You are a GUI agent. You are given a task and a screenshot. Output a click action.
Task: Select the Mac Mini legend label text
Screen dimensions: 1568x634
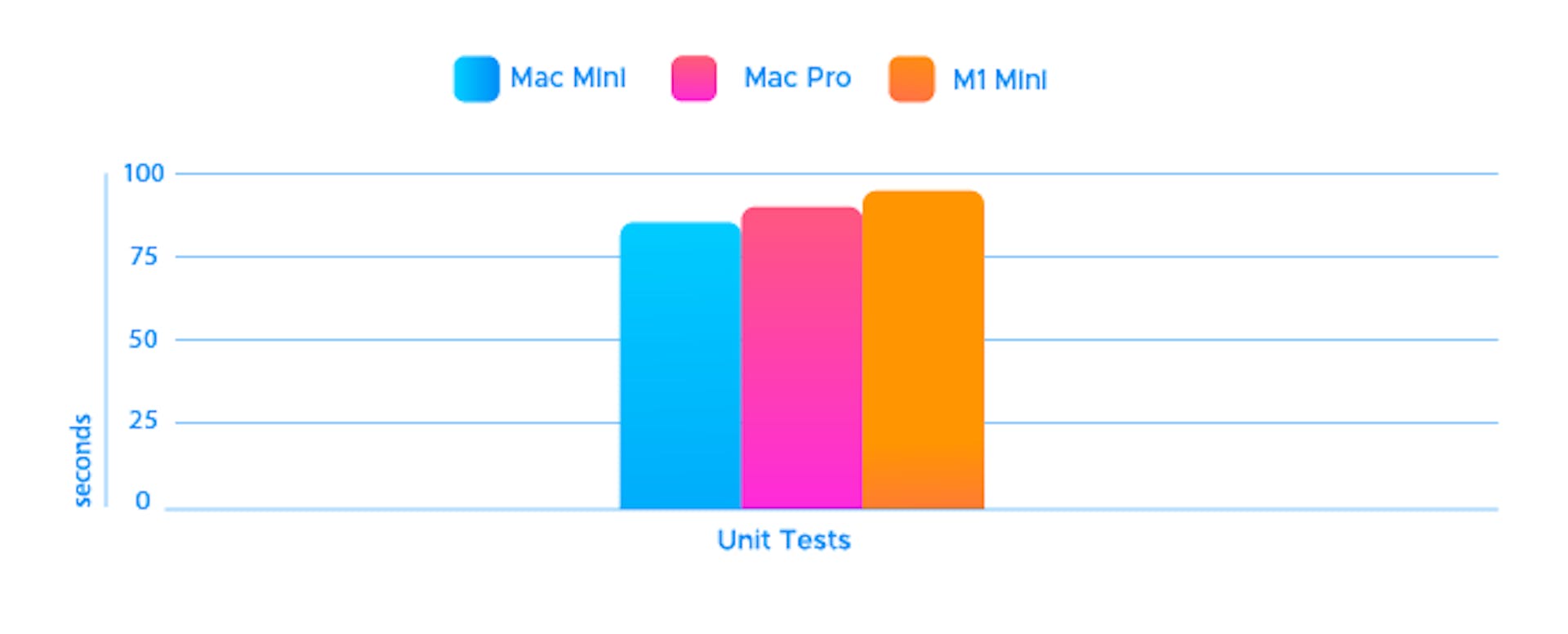568,78
